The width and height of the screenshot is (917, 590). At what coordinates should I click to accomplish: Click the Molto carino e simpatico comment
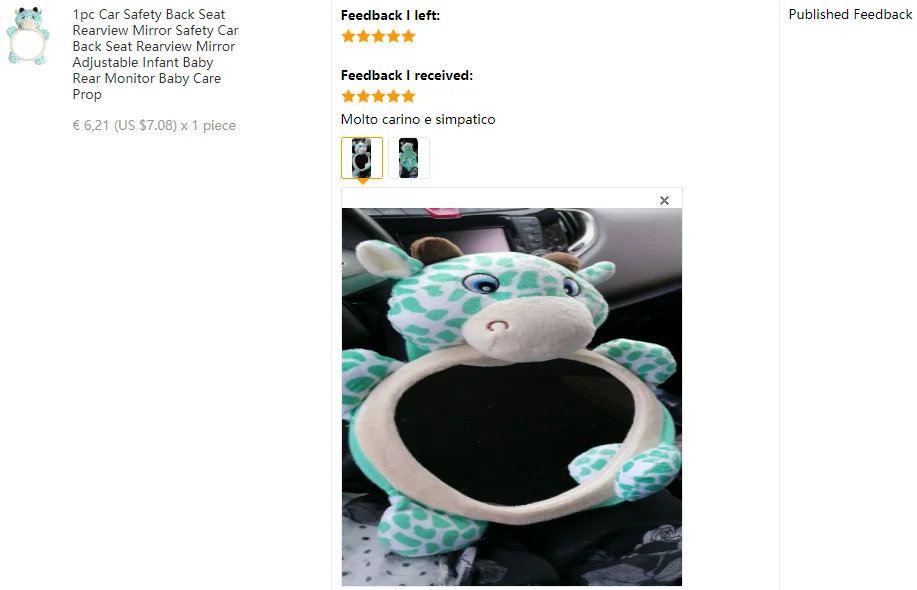tap(418, 119)
